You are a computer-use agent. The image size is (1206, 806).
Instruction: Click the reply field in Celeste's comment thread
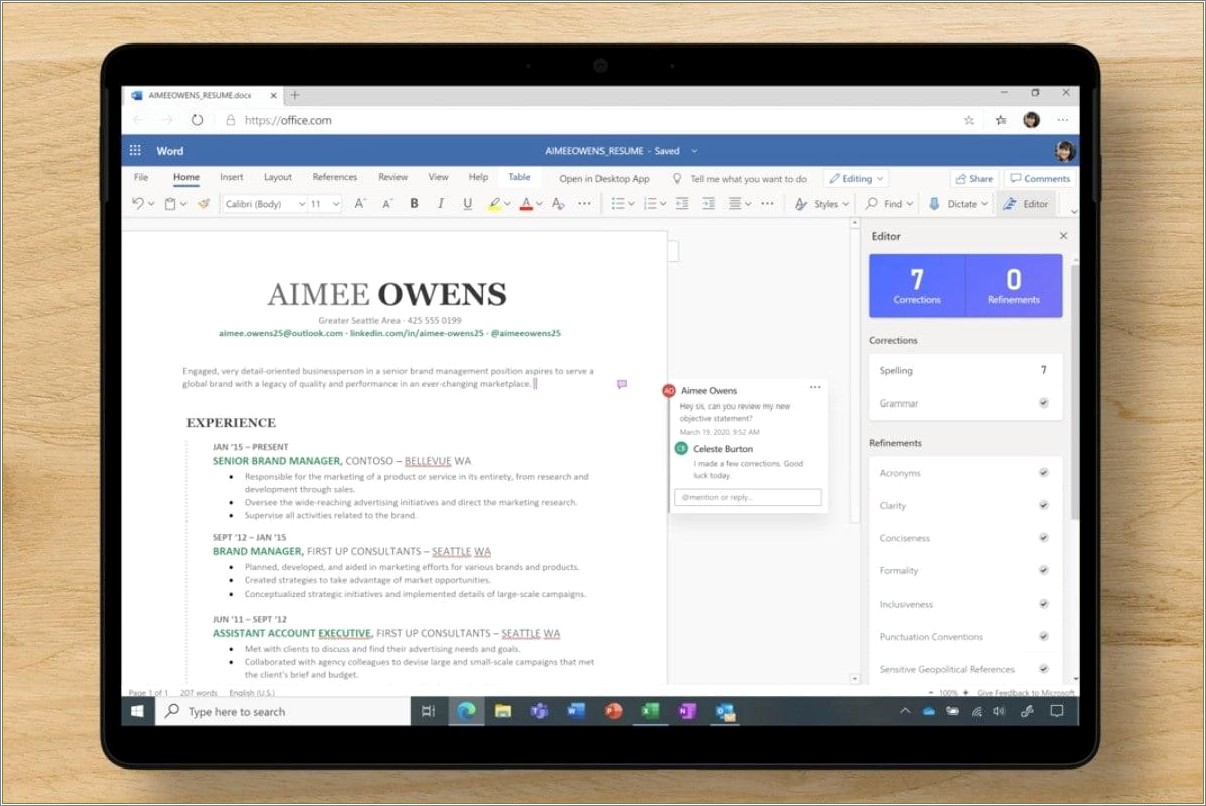747,497
